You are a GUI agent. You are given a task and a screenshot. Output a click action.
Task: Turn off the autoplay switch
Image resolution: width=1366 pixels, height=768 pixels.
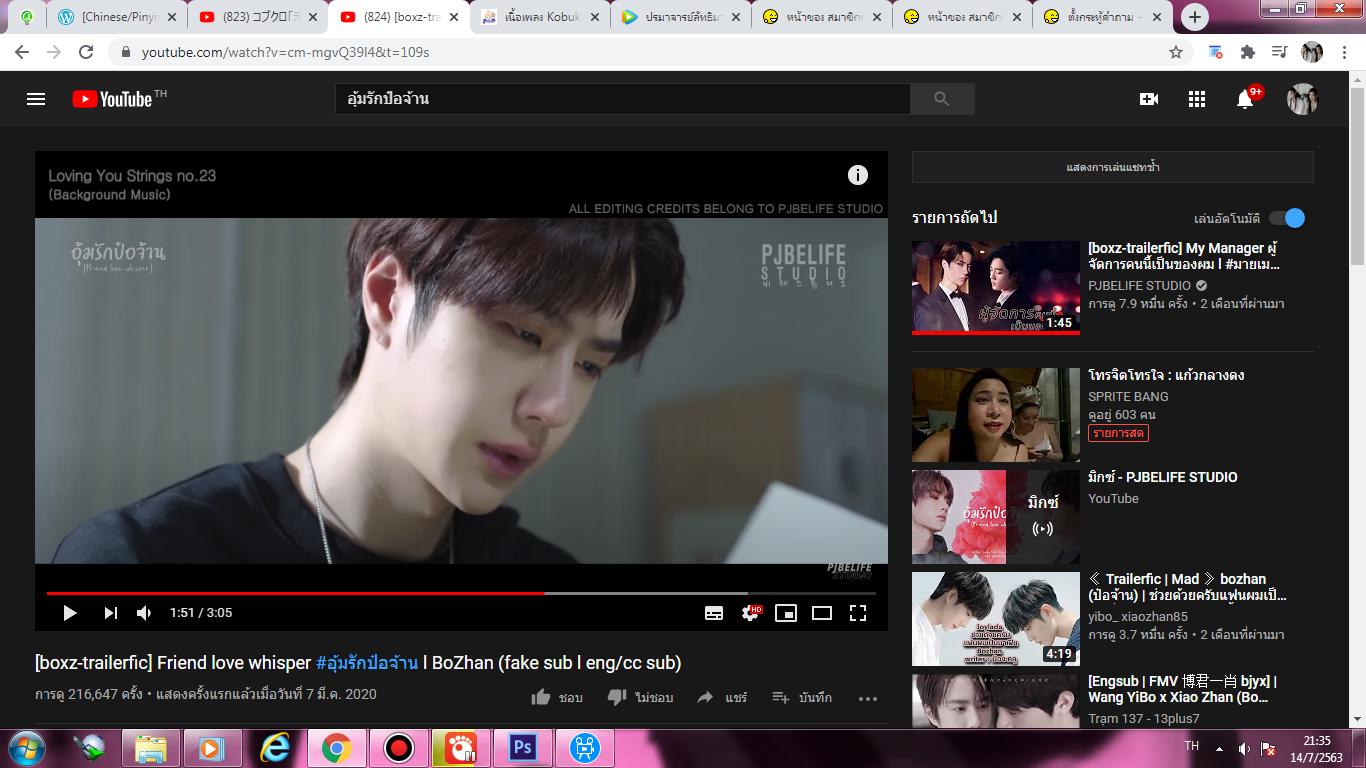click(1287, 218)
